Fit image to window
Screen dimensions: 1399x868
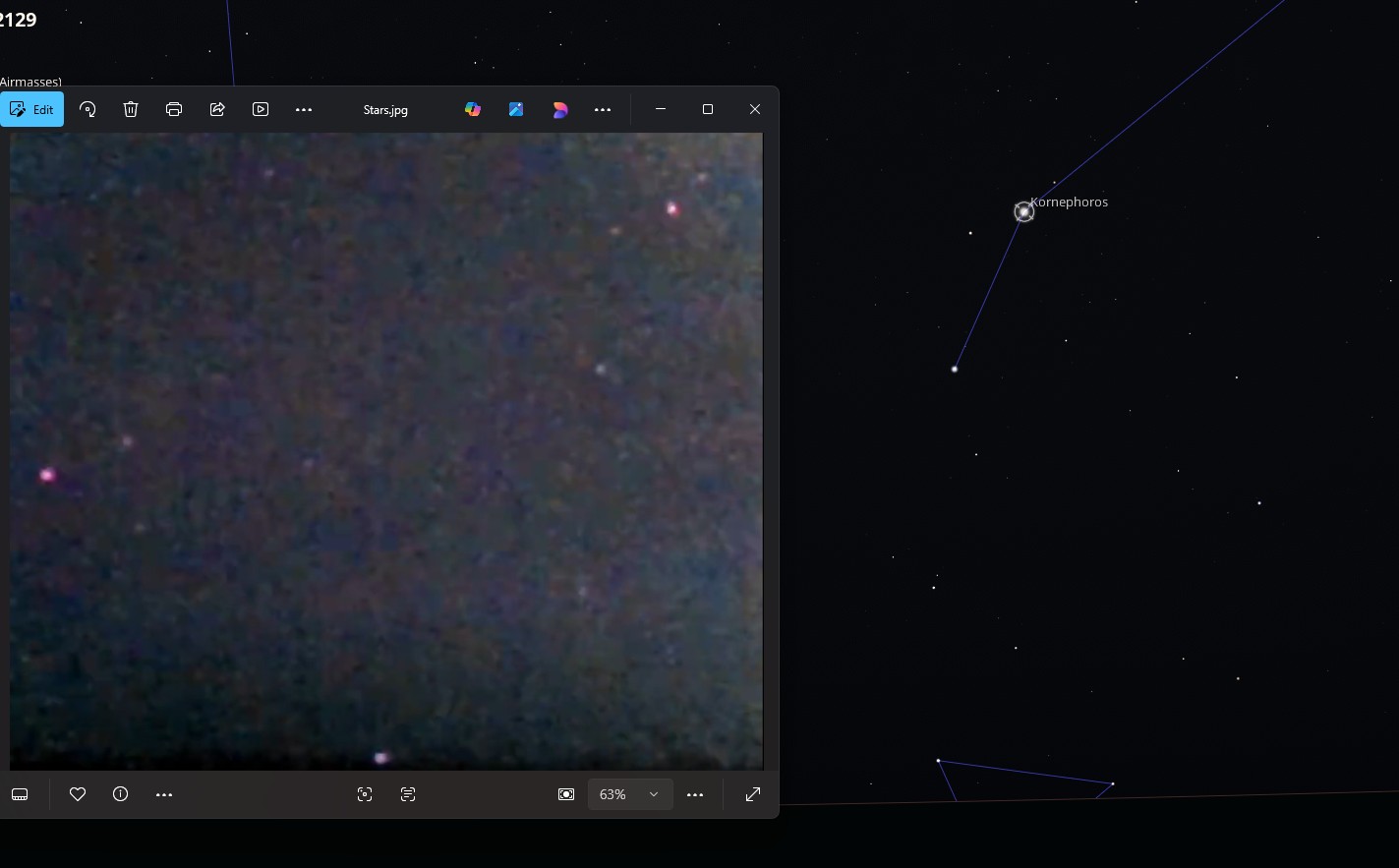[x=566, y=794]
